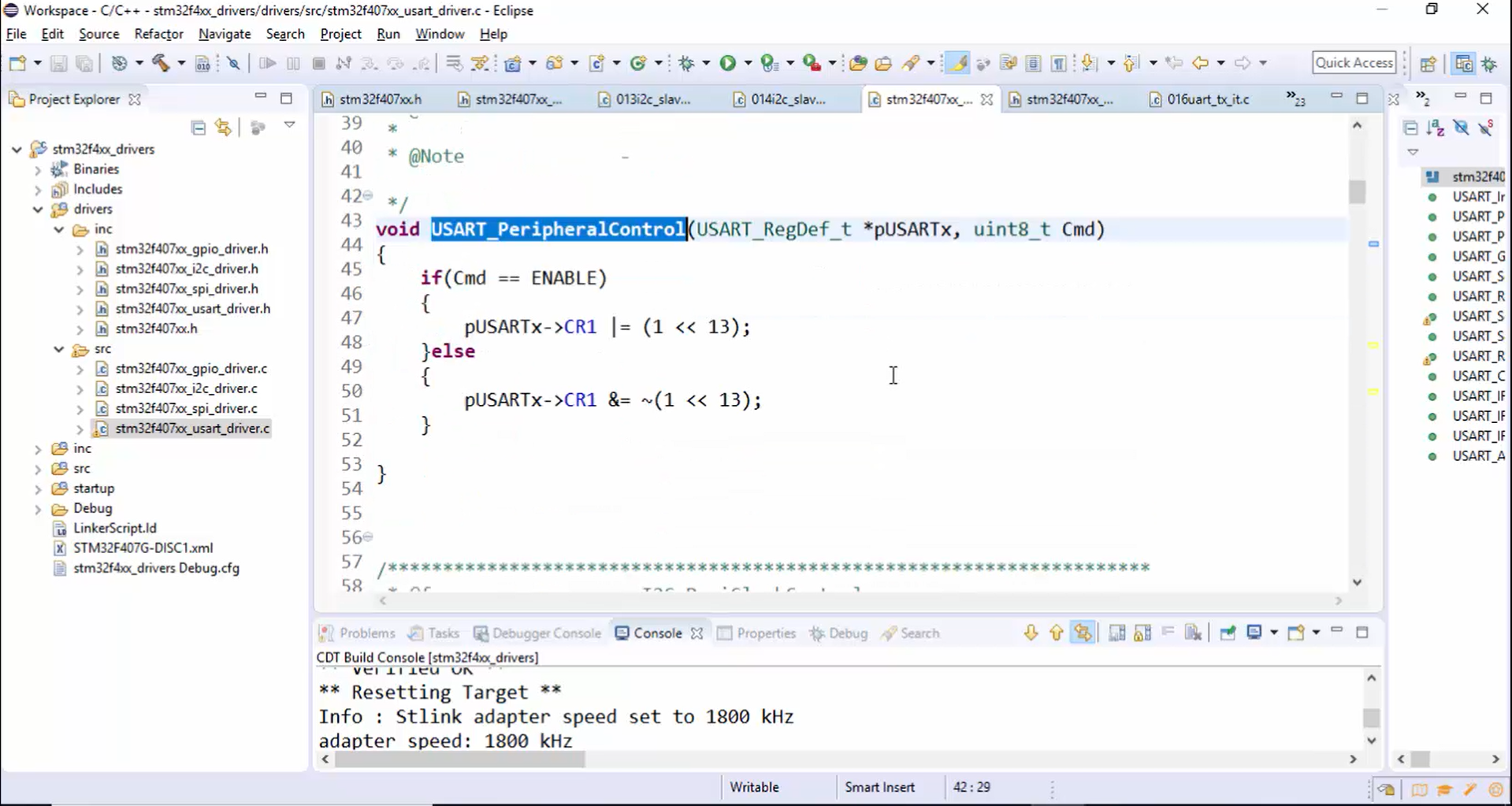
Task: Fold comment block at line 42
Action: pos(368,195)
